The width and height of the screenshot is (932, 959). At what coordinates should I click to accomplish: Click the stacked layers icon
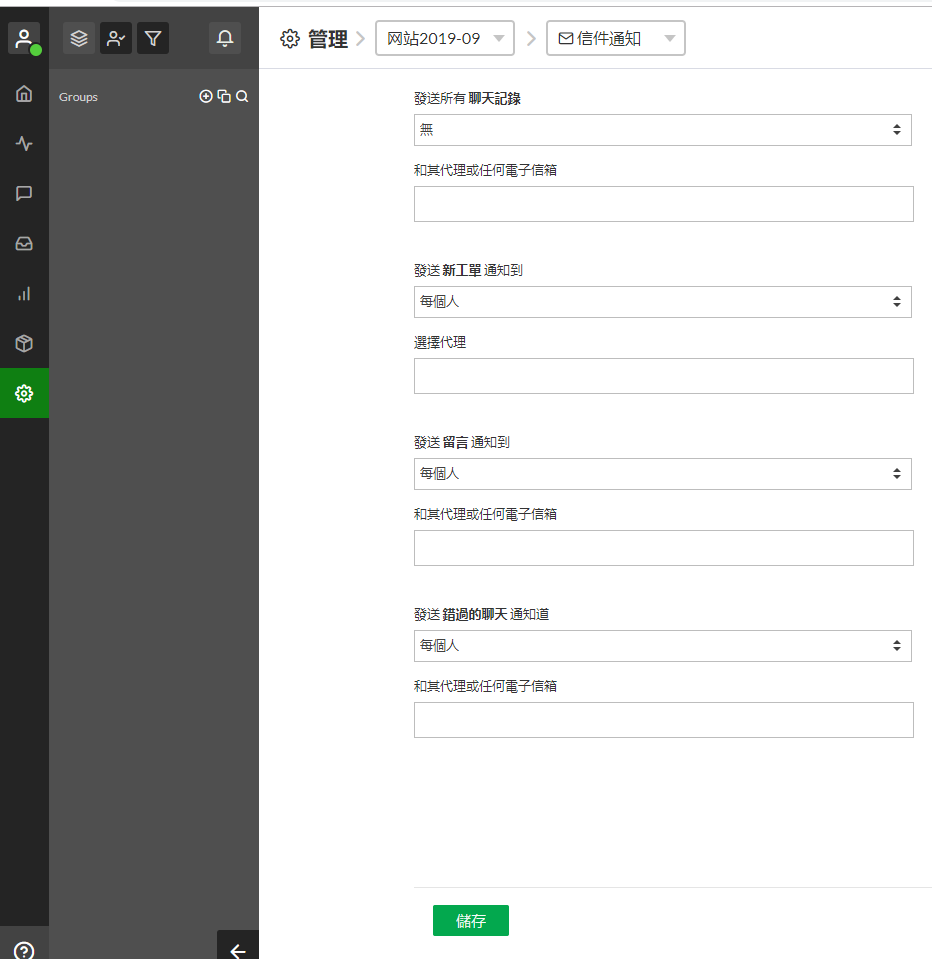pos(79,38)
